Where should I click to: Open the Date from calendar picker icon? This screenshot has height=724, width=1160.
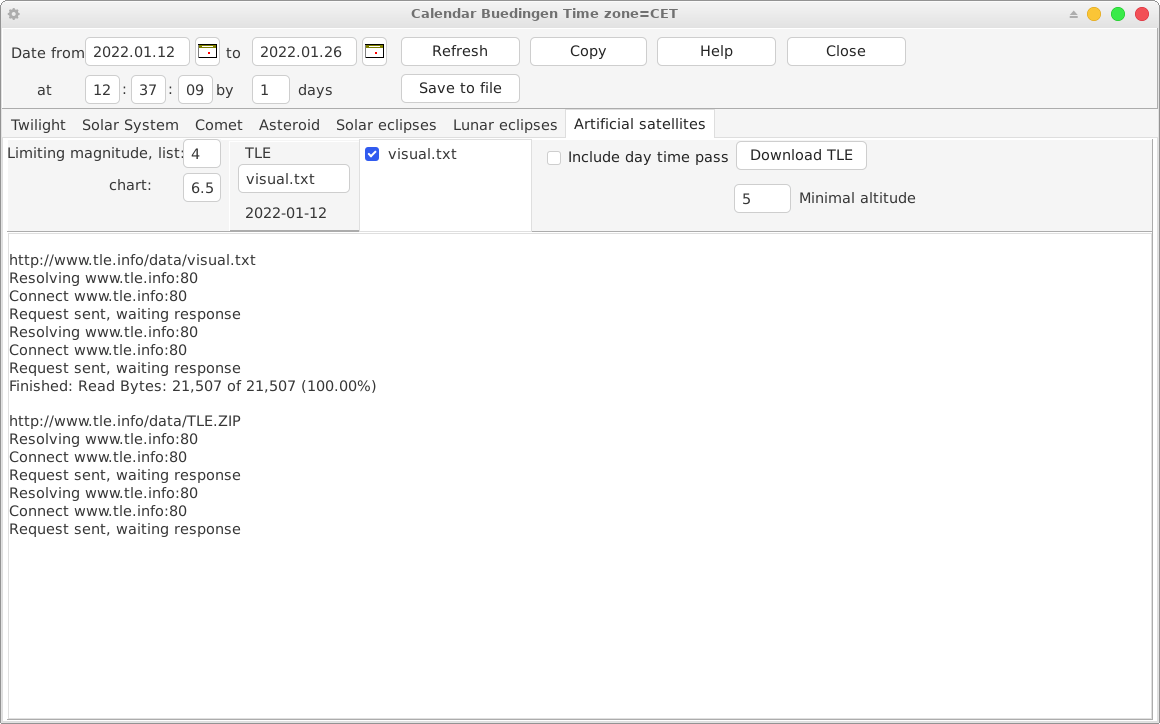[207, 51]
